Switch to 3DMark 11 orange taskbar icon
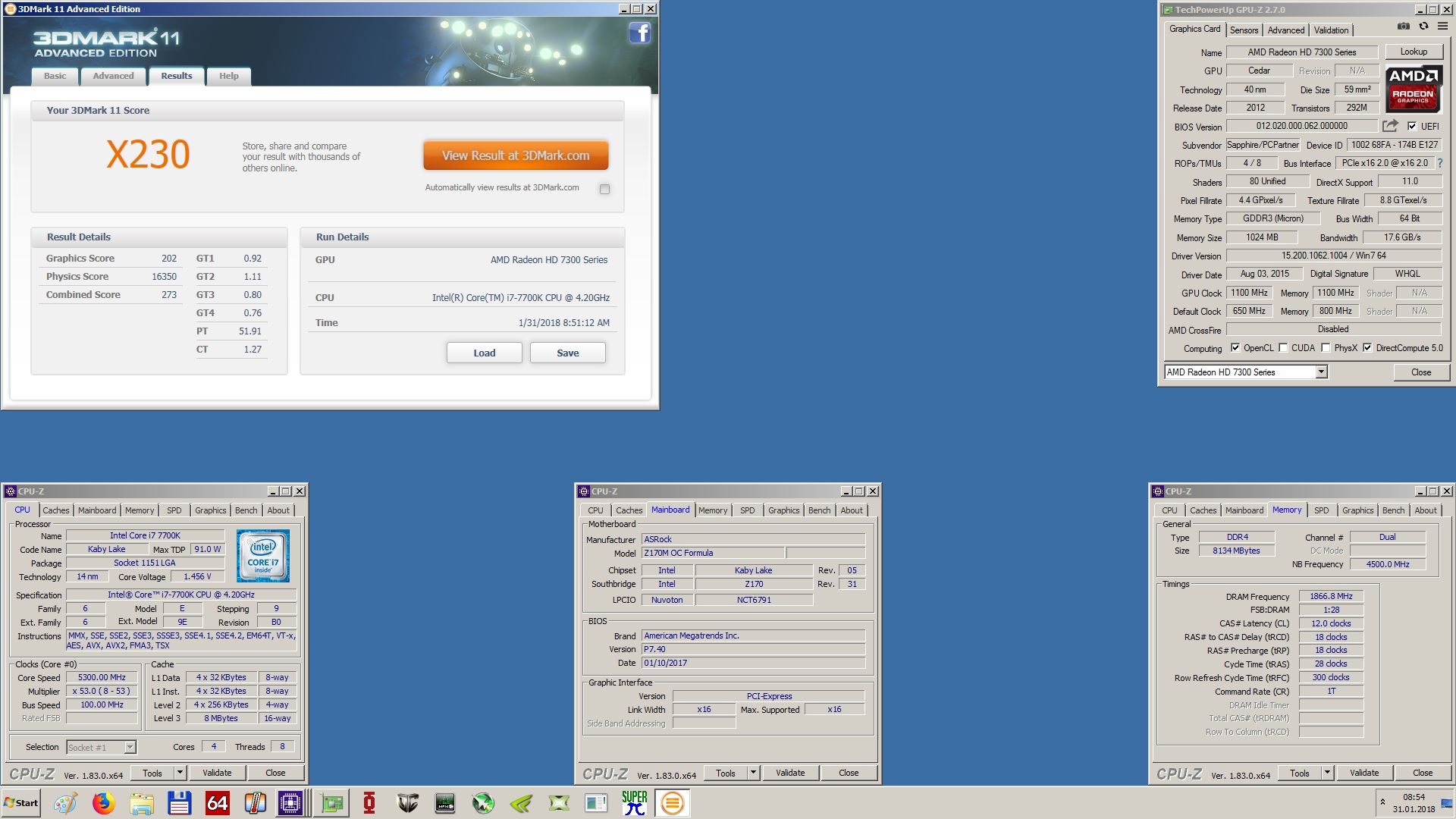Viewport: 1456px width, 819px height. tap(672, 803)
